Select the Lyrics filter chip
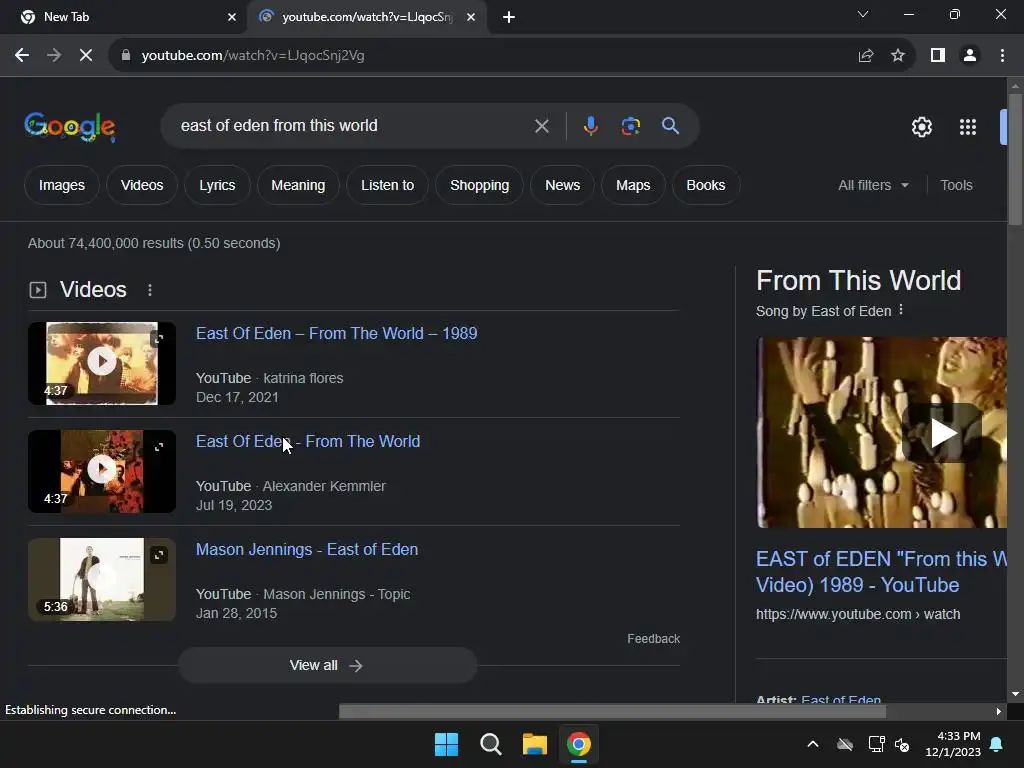The height and width of the screenshot is (768, 1024). [x=217, y=185]
